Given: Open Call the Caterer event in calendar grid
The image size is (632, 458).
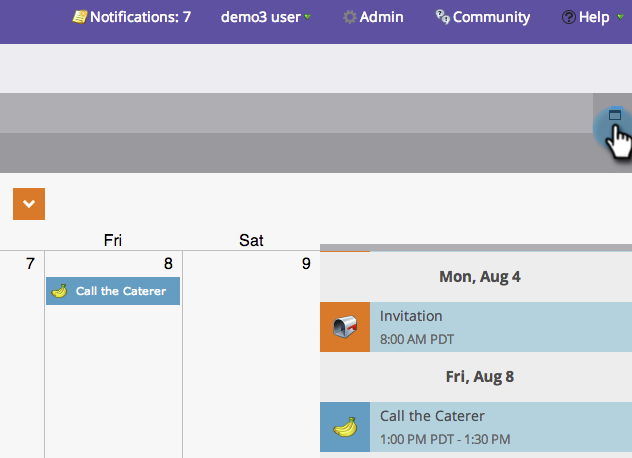Looking at the screenshot, I should (x=121, y=291).
